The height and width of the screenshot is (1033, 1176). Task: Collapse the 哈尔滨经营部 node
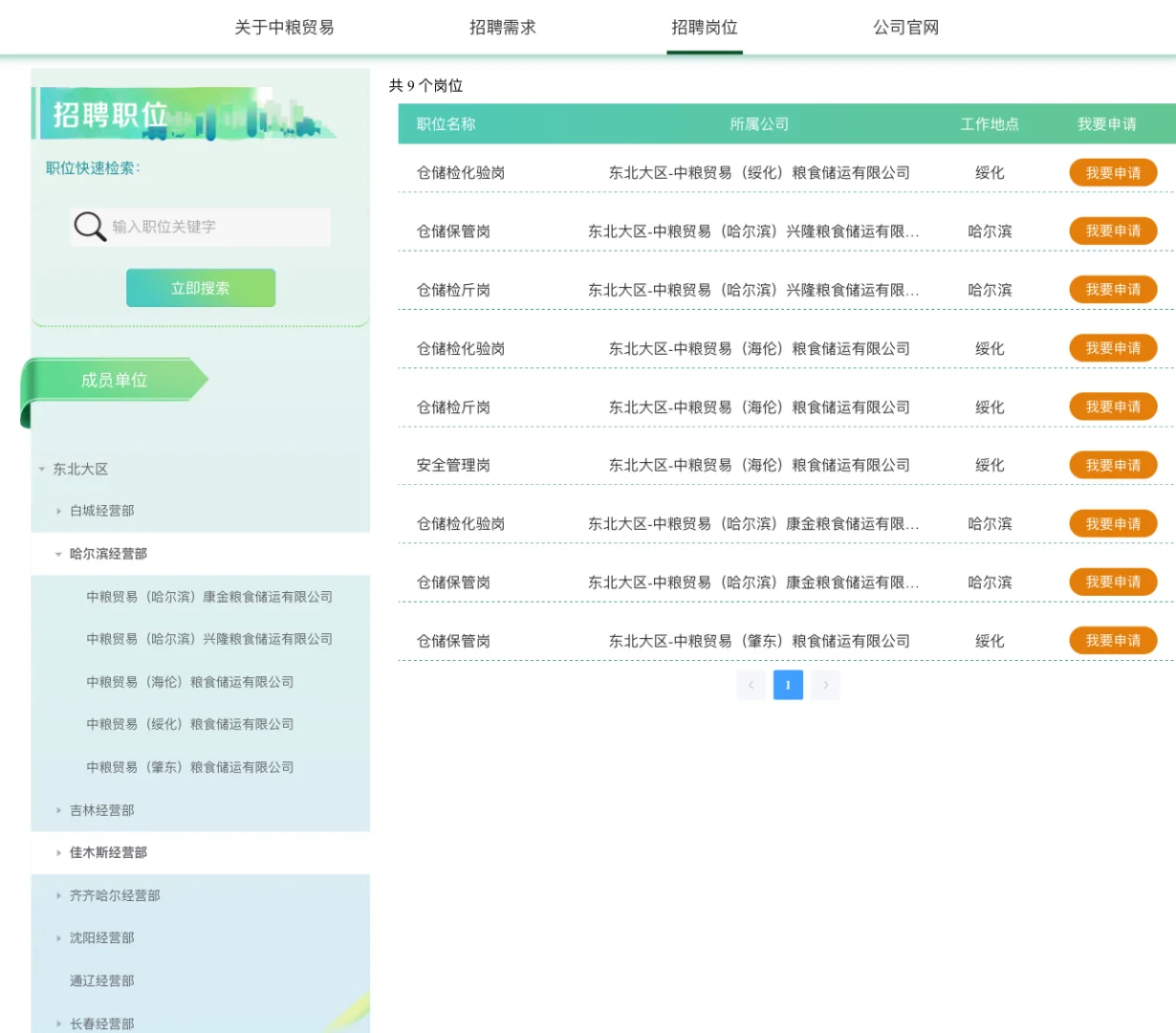click(x=58, y=554)
